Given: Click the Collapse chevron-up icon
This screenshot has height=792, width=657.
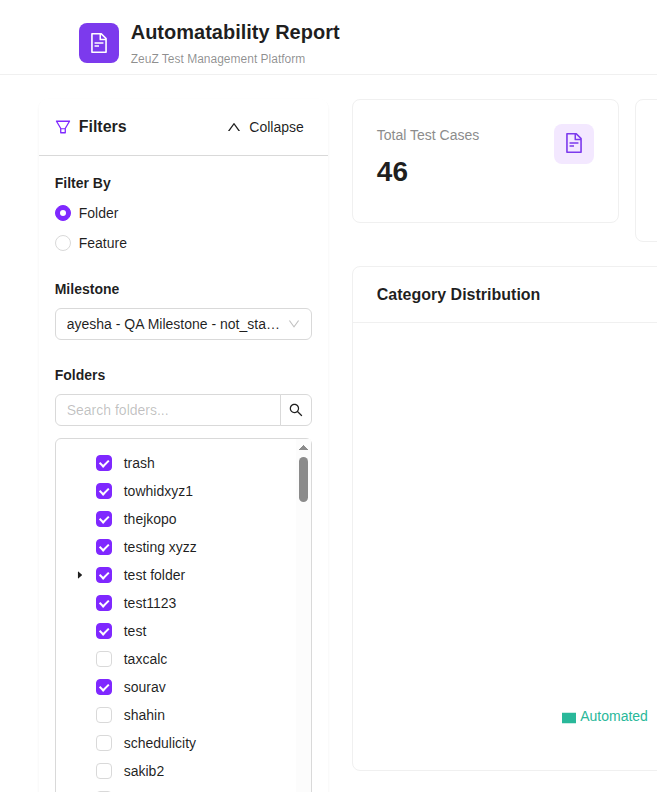Looking at the screenshot, I should click(x=234, y=127).
